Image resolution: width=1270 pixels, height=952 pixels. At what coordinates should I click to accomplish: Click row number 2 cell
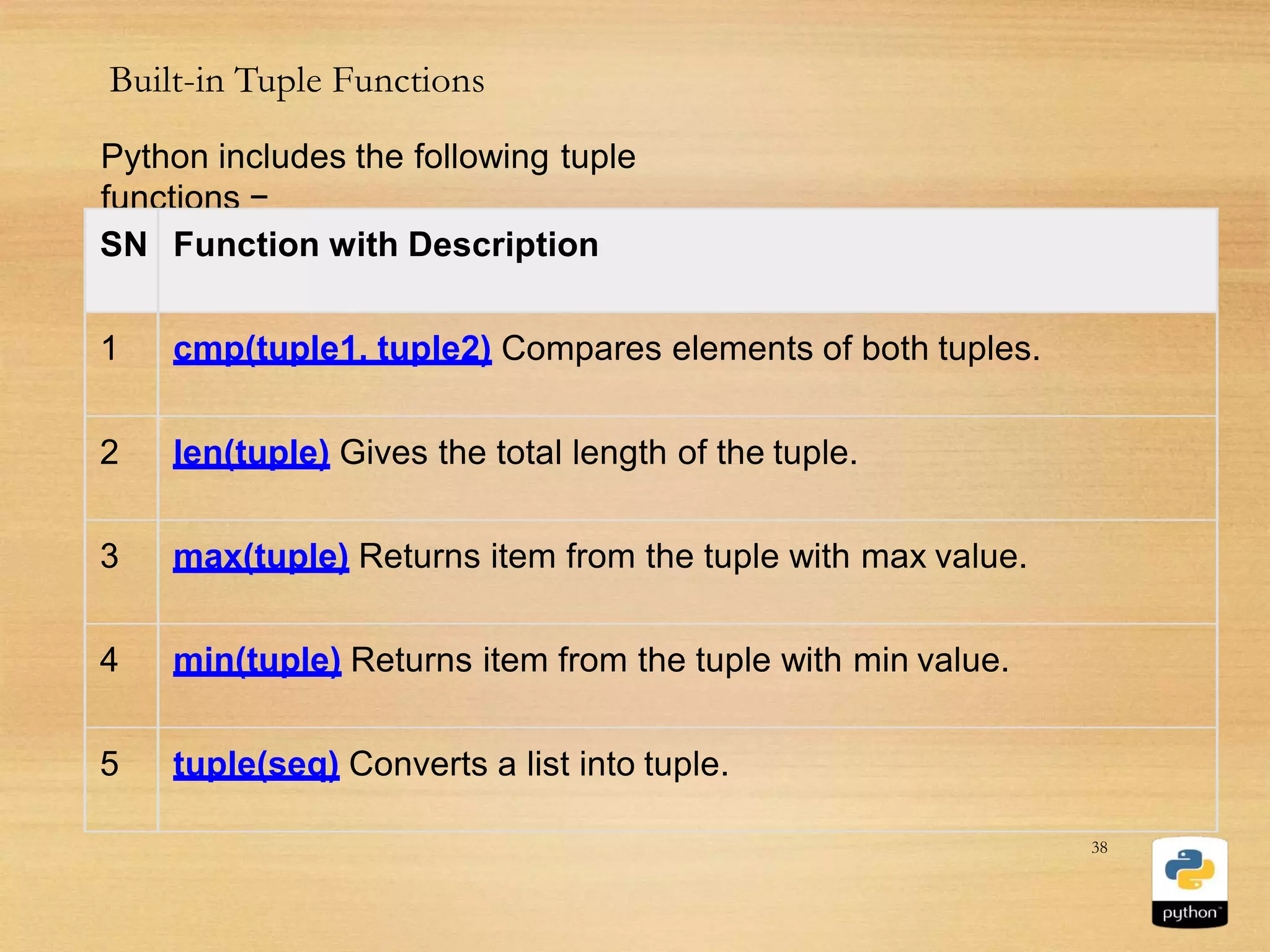122,468
